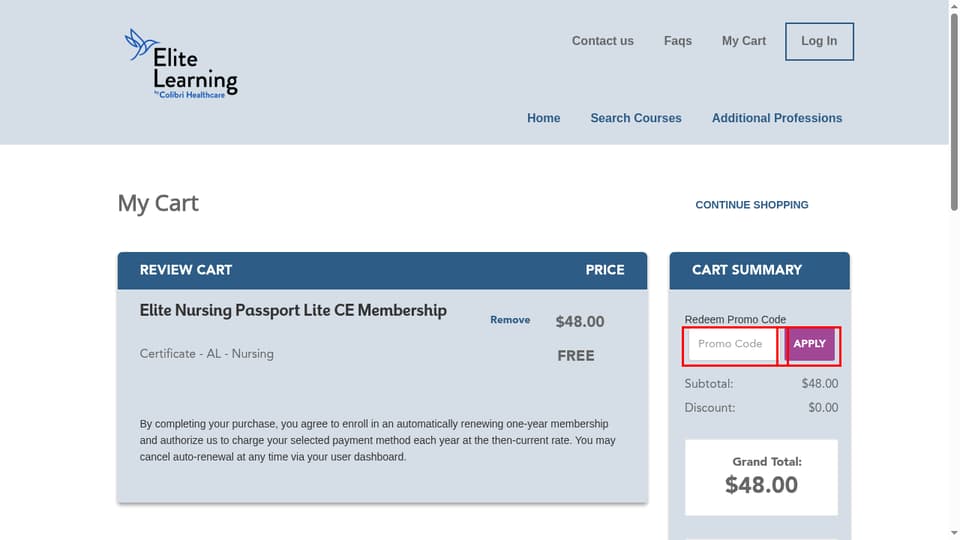Click the Apply promo code button
The image size is (960, 540).
click(x=809, y=344)
